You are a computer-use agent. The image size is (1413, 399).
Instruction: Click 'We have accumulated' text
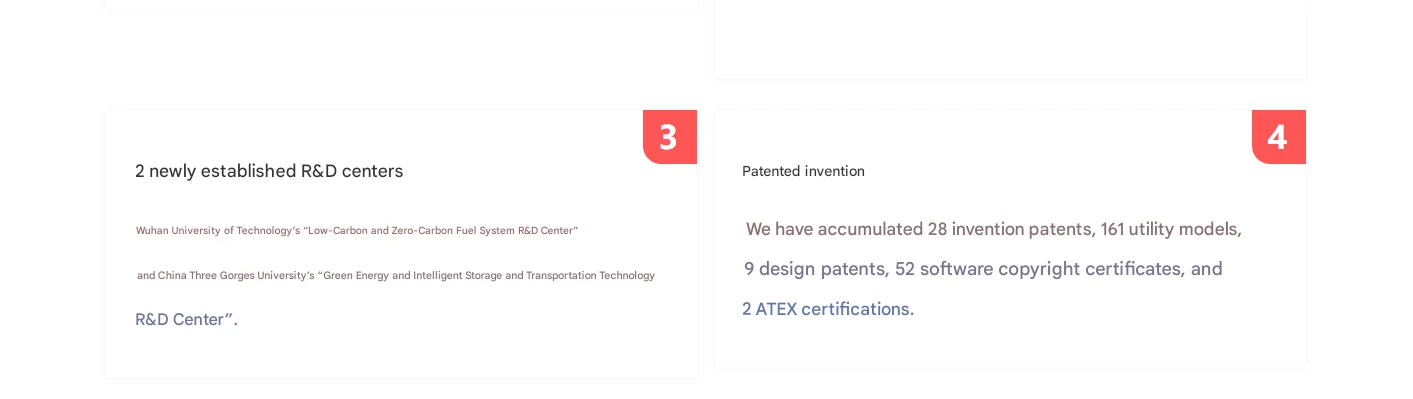coord(834,229)
